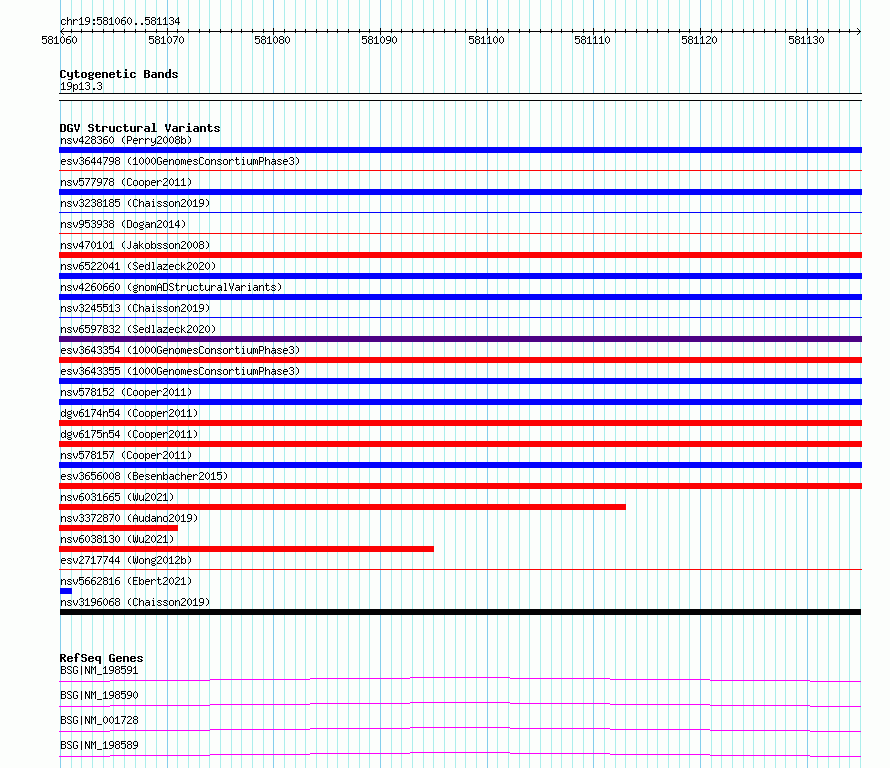Click the RefSeq Genes track title

(101, 658)
